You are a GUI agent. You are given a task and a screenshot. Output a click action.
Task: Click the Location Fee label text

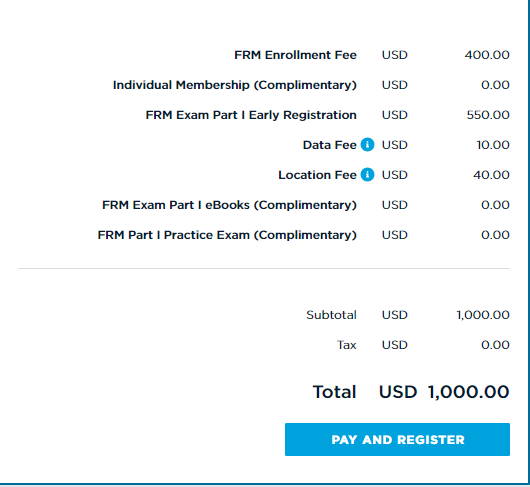pos(317,175)
